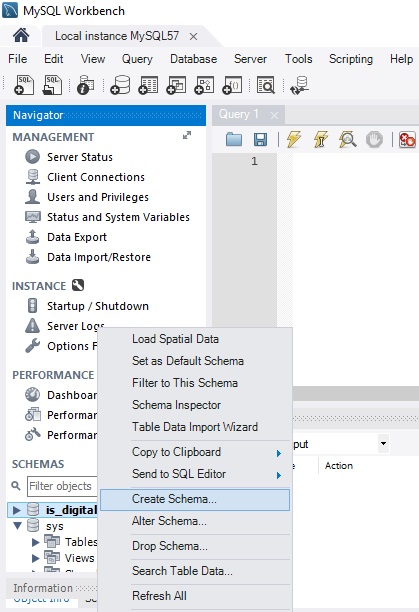The image size is (419, 612).
Task: Open the object inspector info icon
Action: [85, 85]
